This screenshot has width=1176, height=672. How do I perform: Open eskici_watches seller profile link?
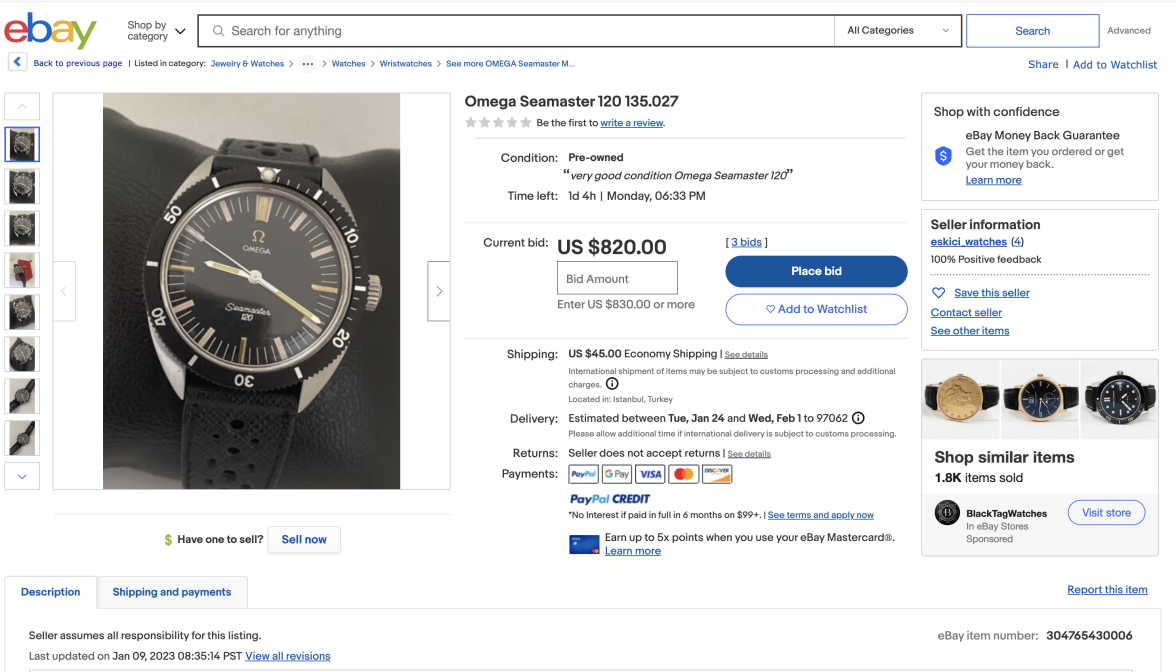click(968, 242)
